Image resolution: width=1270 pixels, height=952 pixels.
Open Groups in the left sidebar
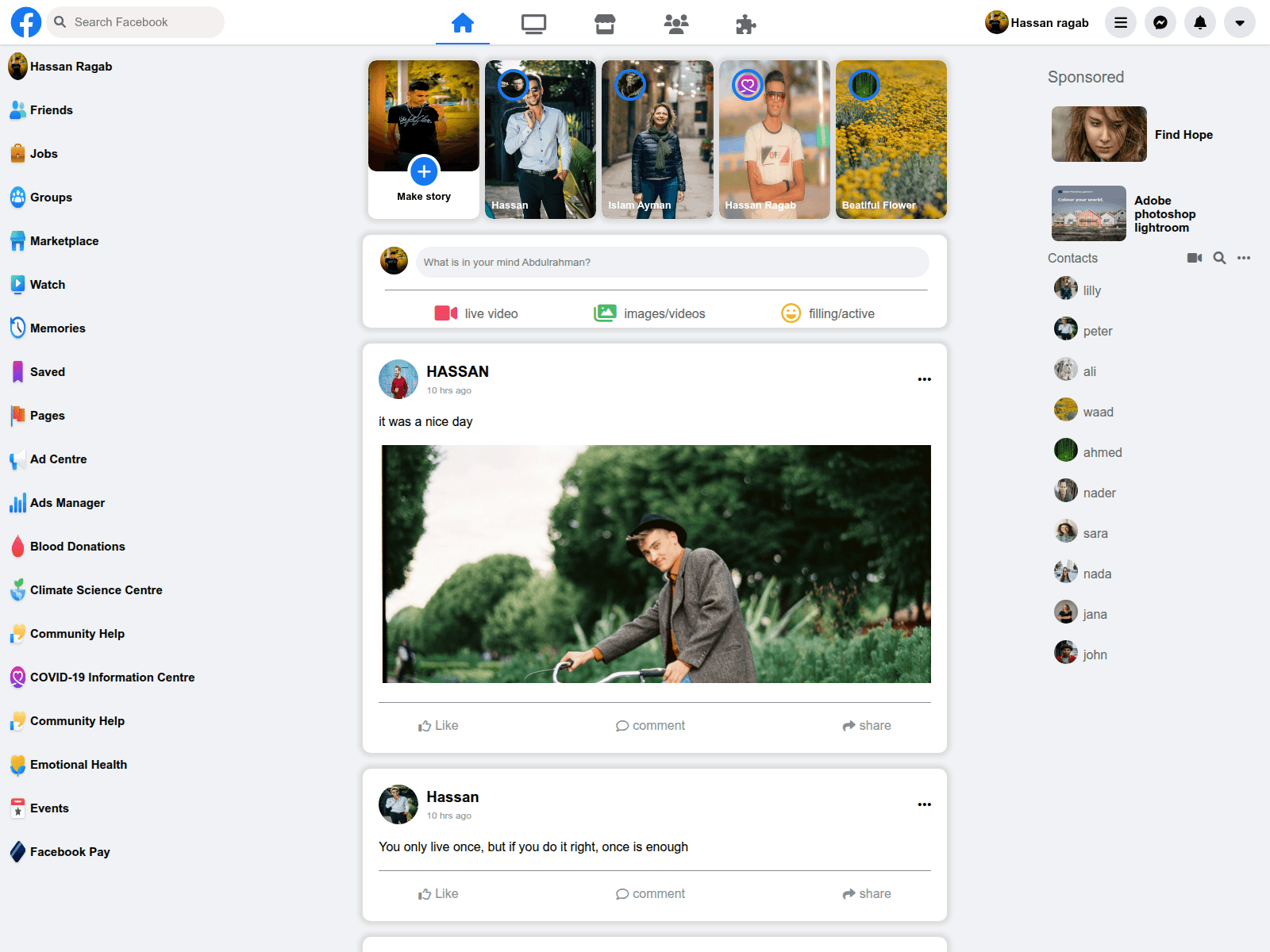click(41, 198)
